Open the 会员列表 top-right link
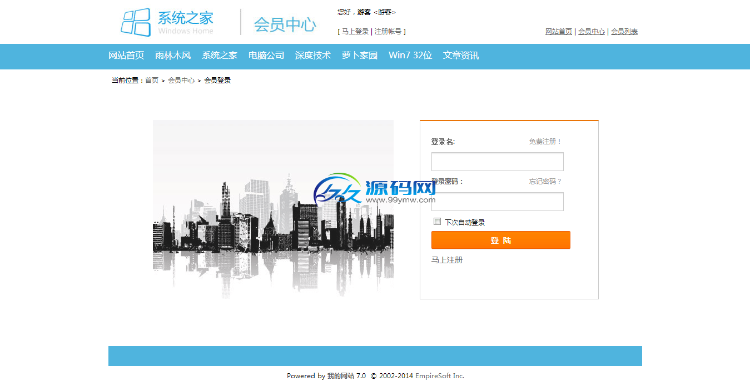The height and width of the screenshot is (386, 750). [x=624, y=32]
